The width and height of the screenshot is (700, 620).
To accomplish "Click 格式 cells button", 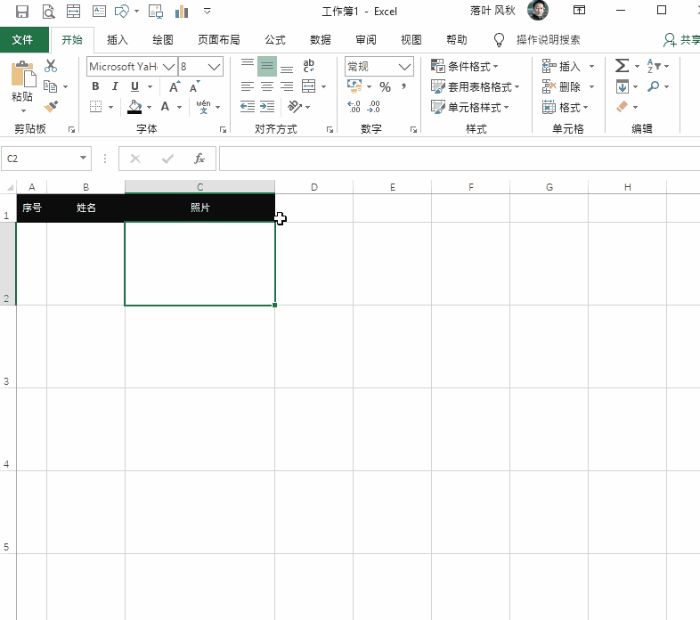I will coord(565,107).
